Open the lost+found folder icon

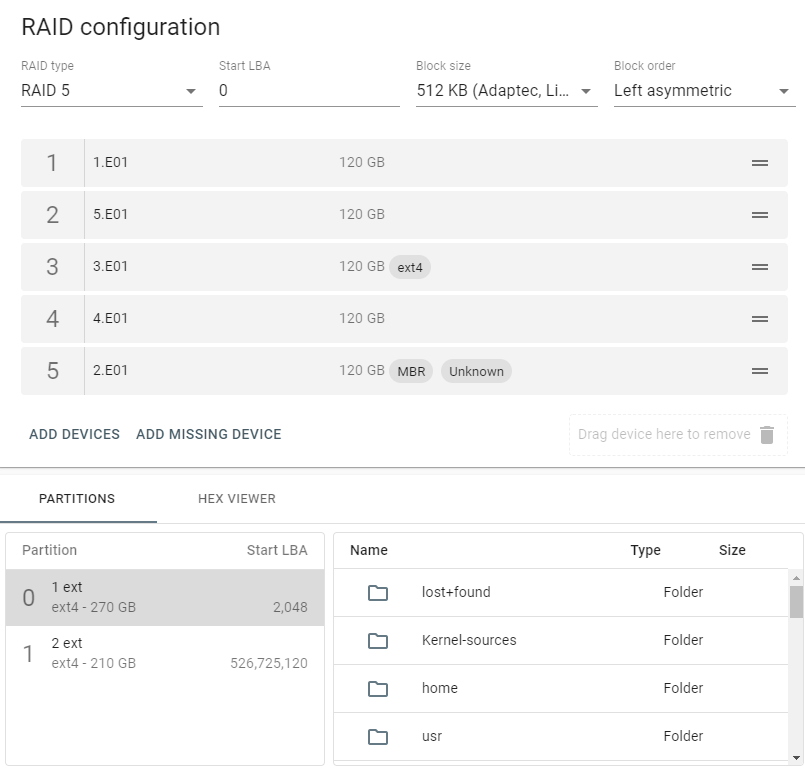(x=377, y=592)
